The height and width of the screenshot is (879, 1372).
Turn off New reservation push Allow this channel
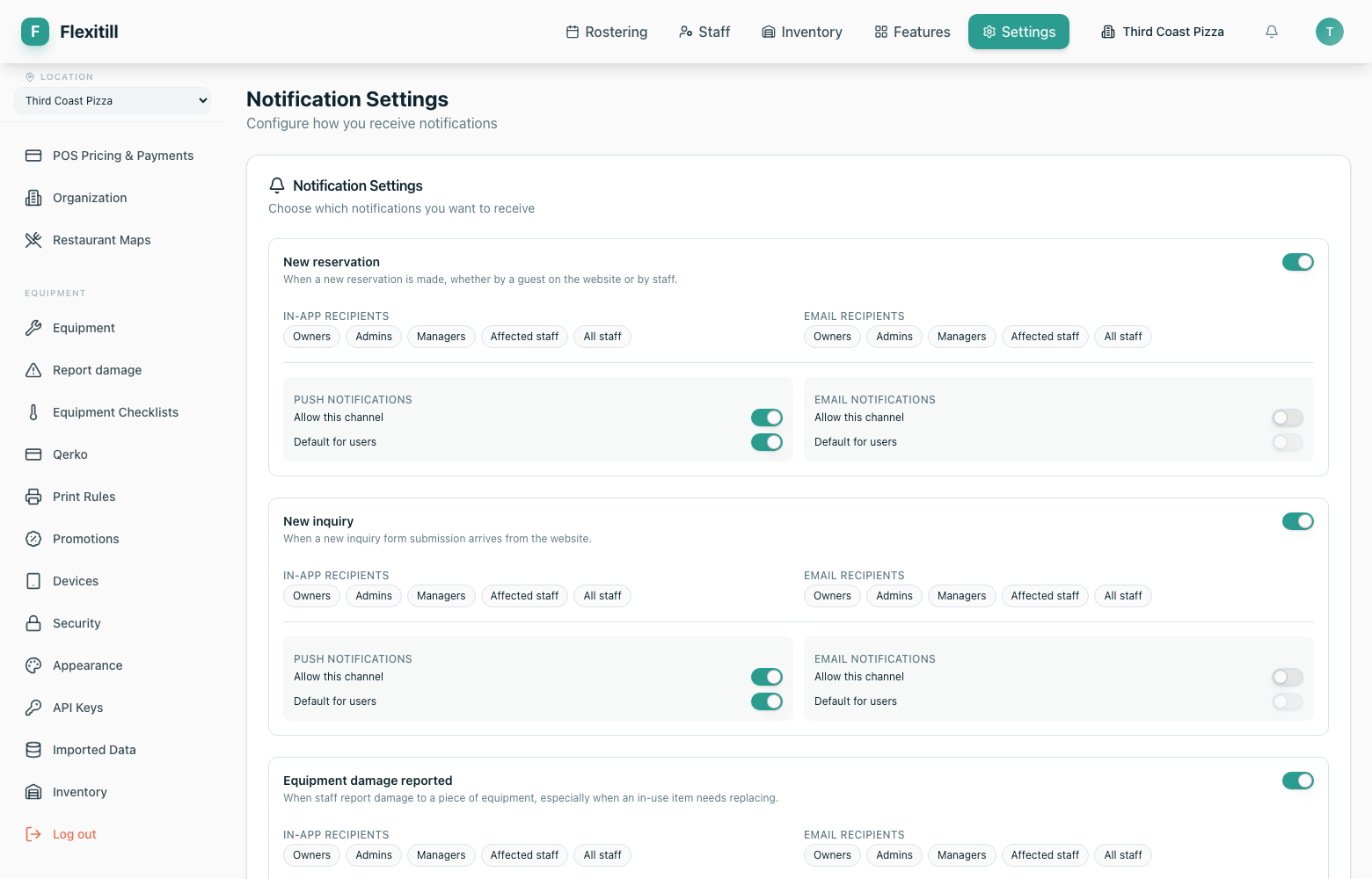pyautogui.click(x=767, y=418)
